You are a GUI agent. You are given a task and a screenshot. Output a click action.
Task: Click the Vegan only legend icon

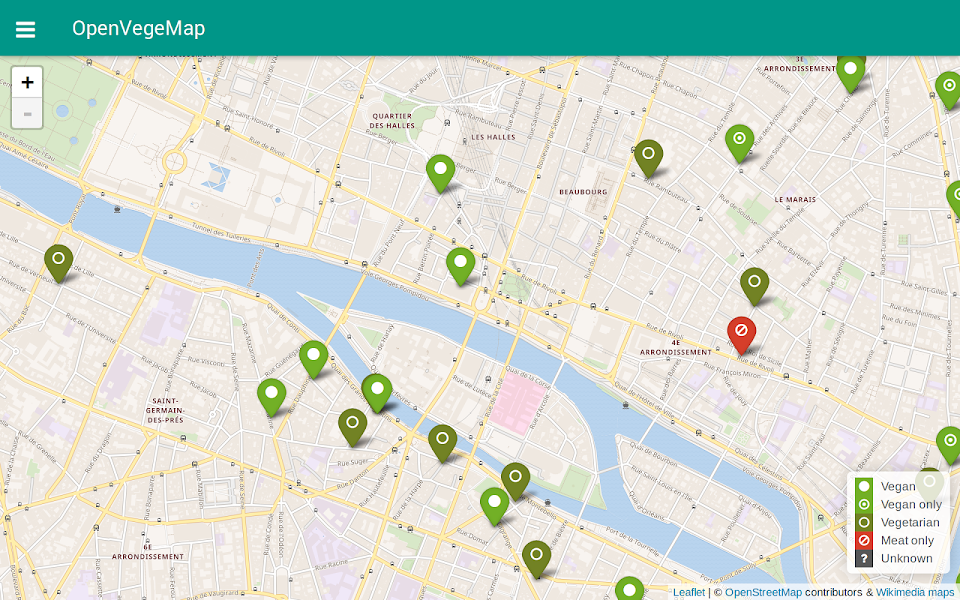[x=864, y=504]
